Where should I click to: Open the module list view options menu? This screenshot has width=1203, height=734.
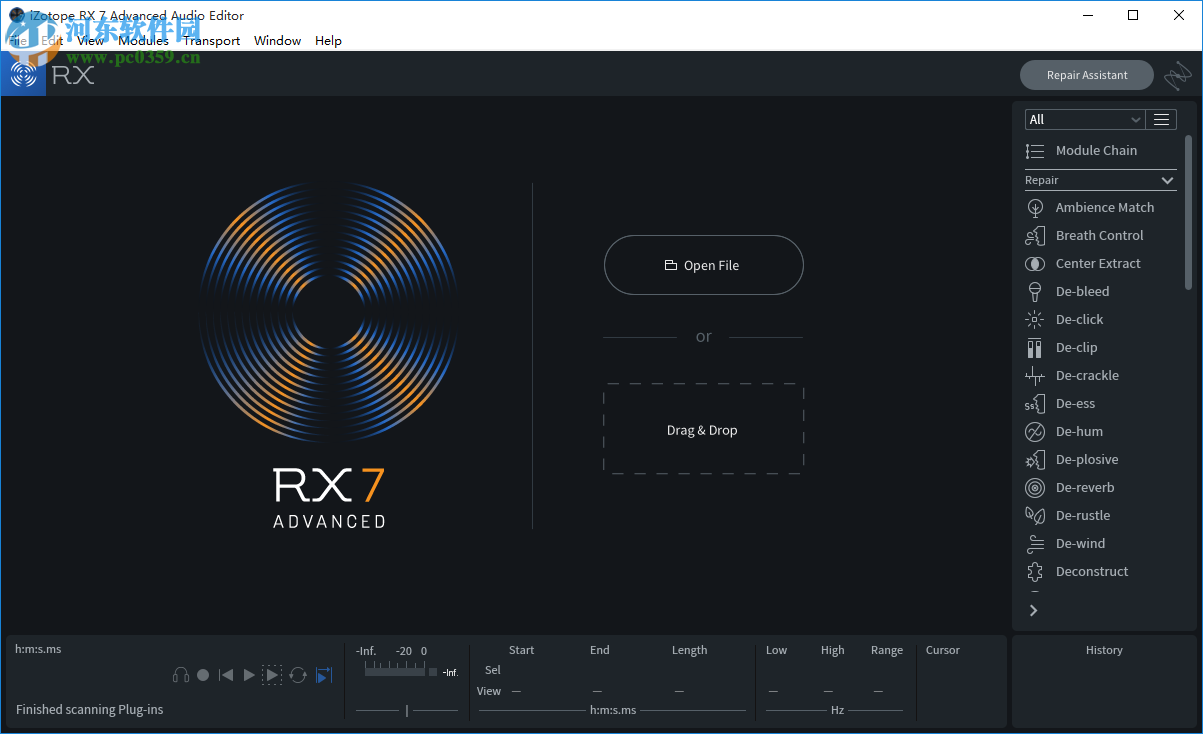click(x=1161, y=119)
